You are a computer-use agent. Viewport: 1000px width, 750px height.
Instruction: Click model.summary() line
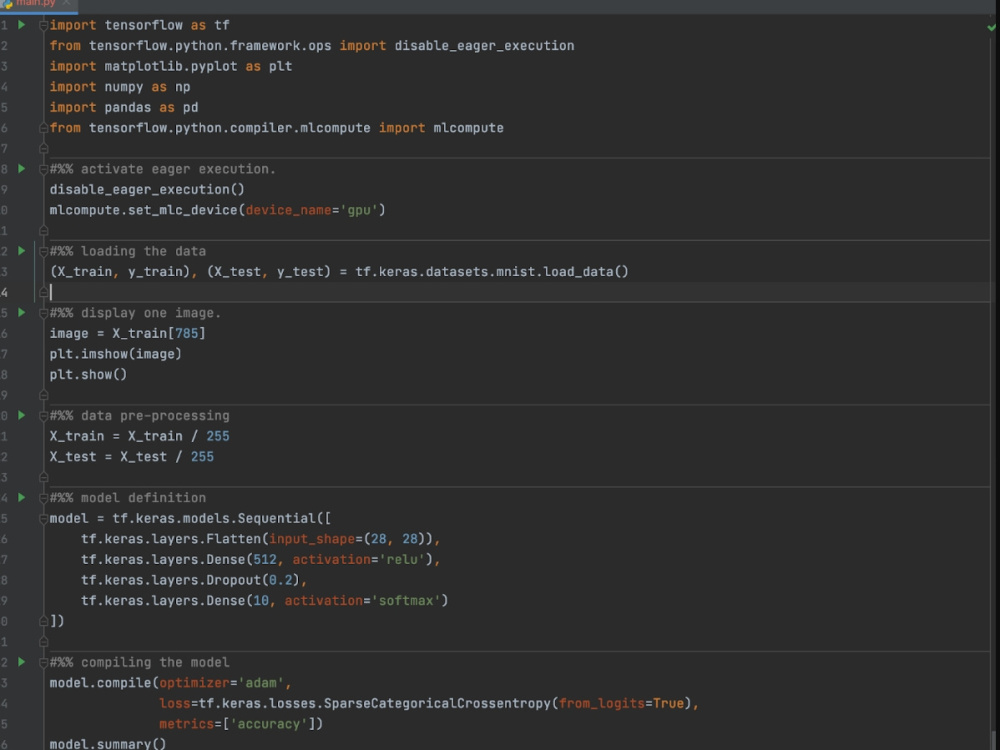pos(108,744)
